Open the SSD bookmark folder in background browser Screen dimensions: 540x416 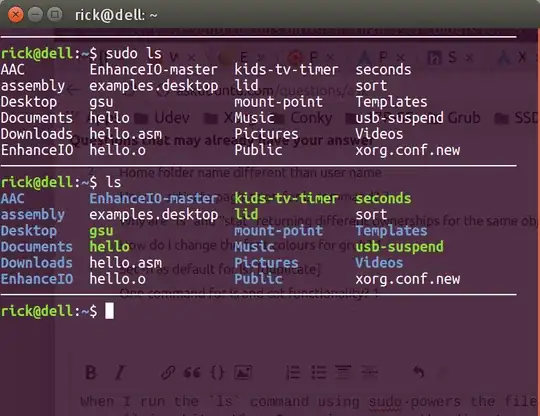point(517,118)
